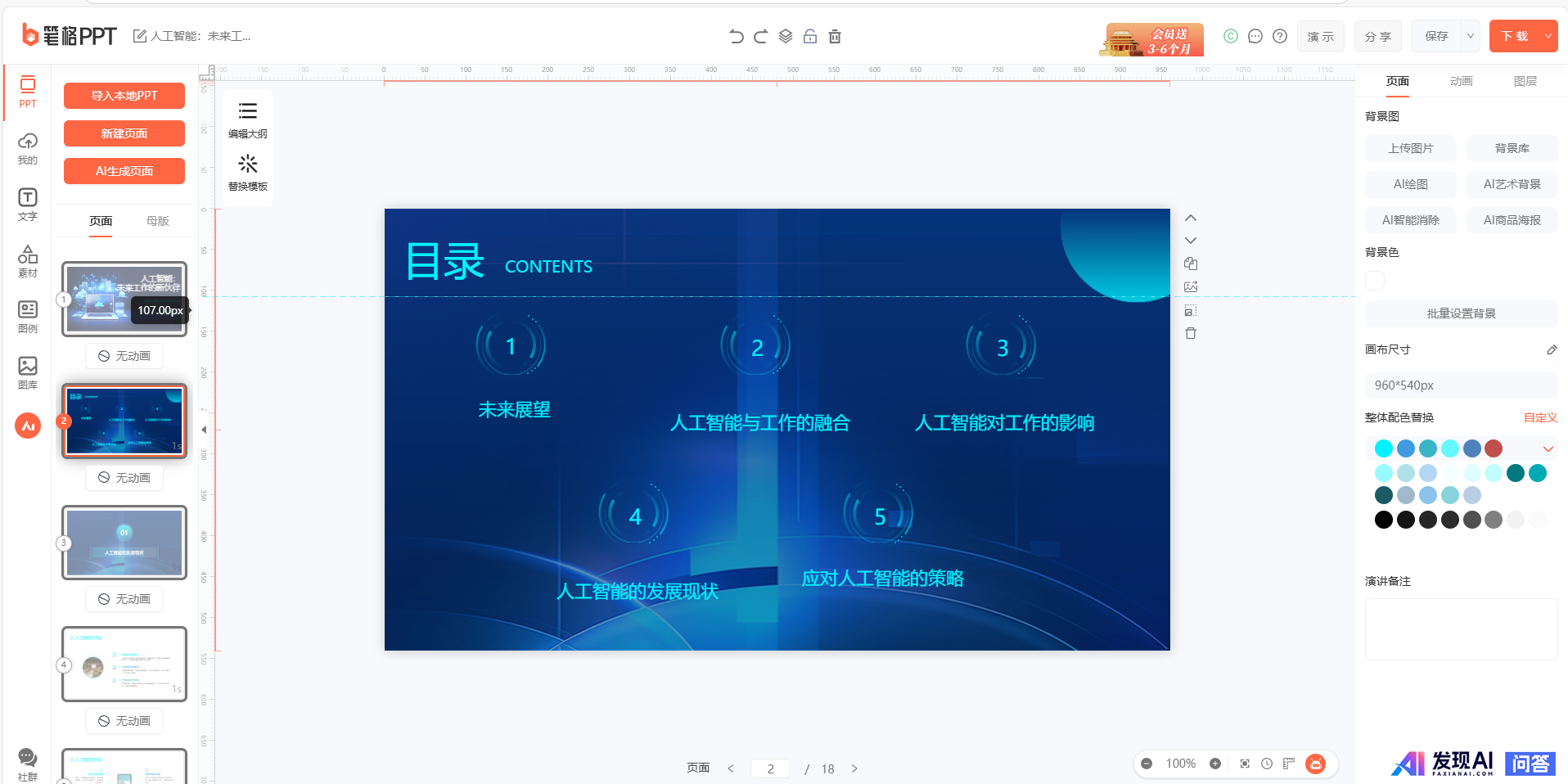The width and height of the screenshot is (1568, 784).
Task: Select the 页面 tab in left panel
Action: coord(101,221)
